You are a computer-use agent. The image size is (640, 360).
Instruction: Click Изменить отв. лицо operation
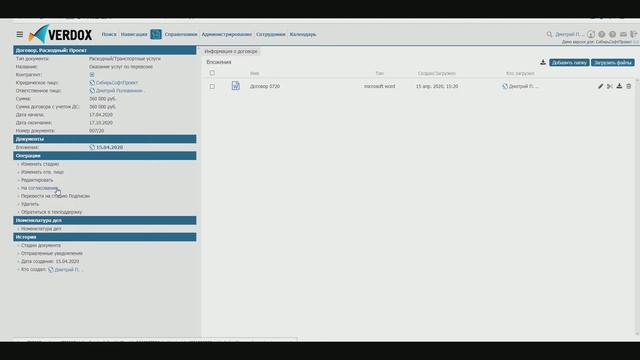coord(42,172)
